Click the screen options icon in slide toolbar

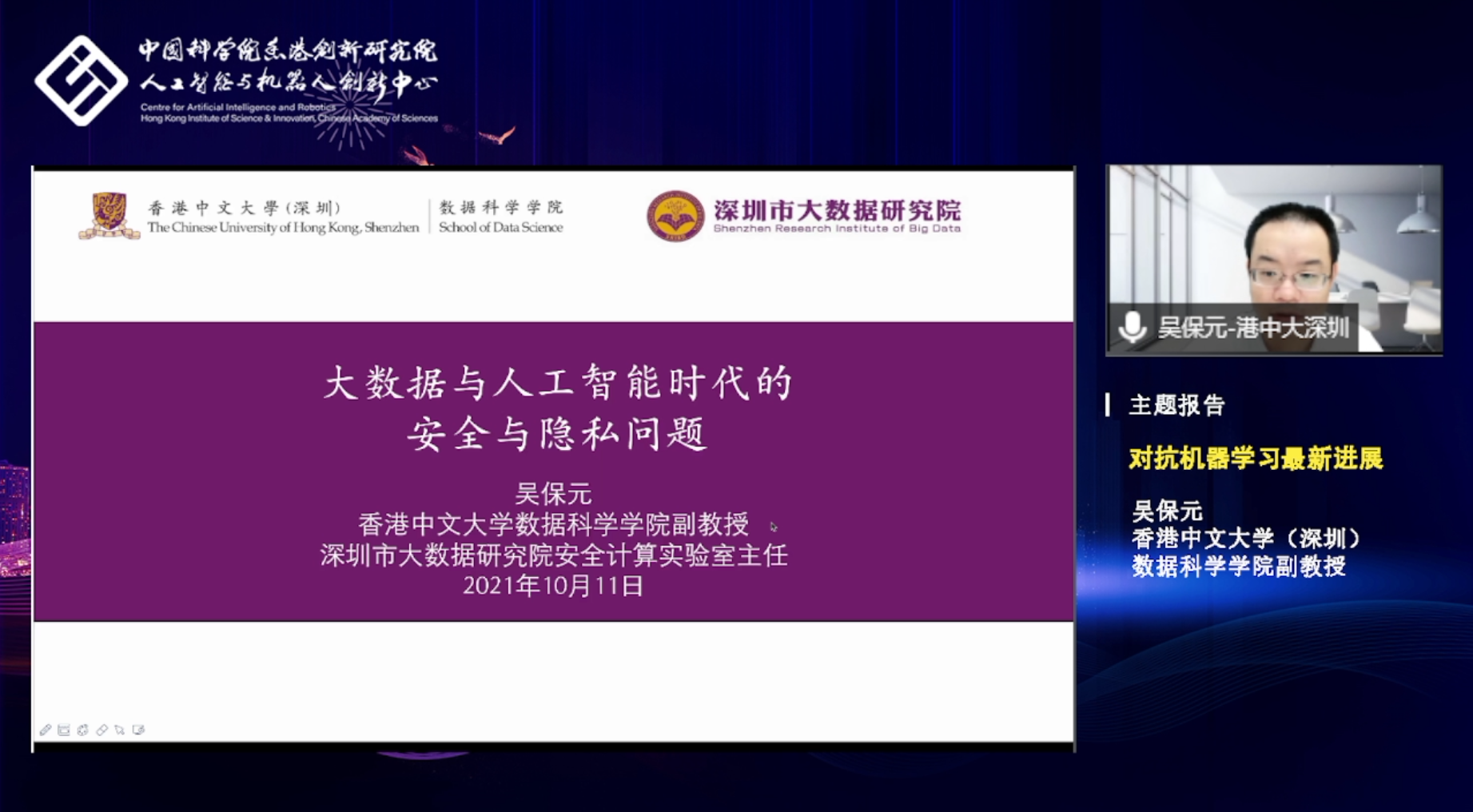tap(138, 730)
